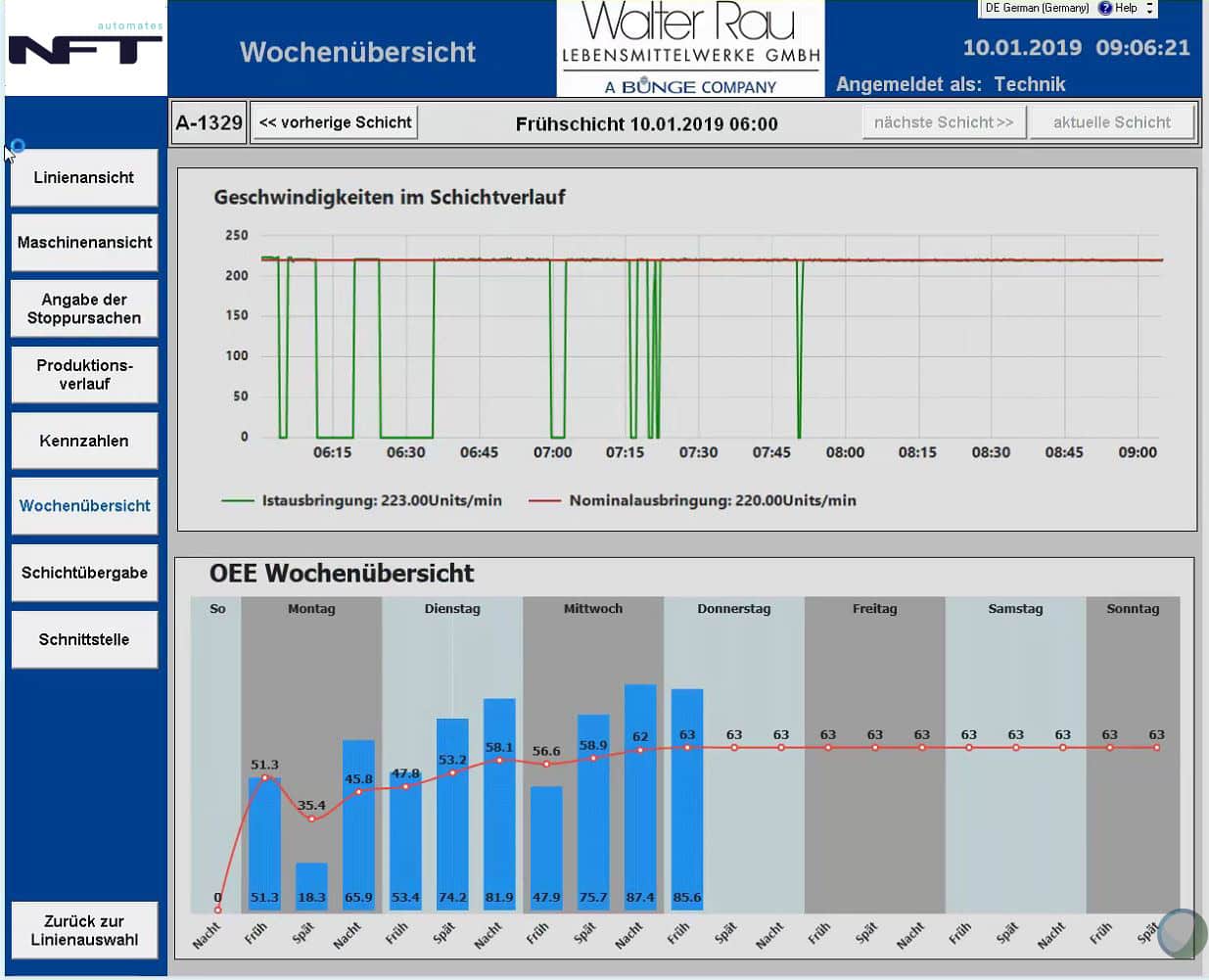Click the Mittwoch day header
Image resolution: width=1209 pixels, height=980 pixels.
click(x=593, y=609)
